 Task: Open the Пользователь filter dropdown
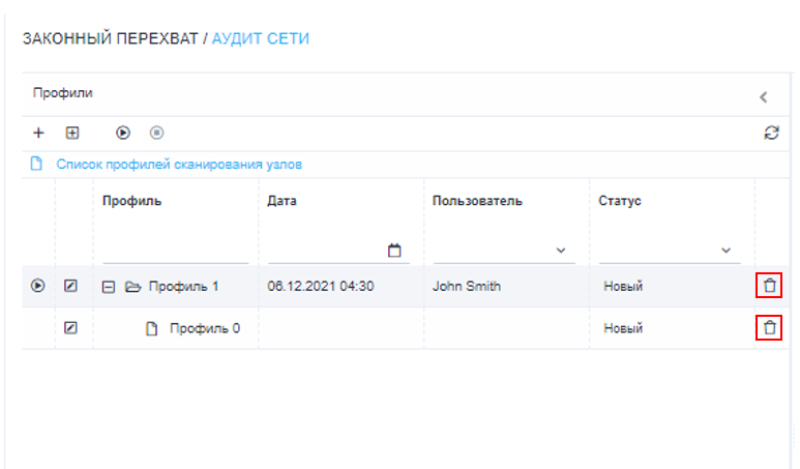[560, 250]
